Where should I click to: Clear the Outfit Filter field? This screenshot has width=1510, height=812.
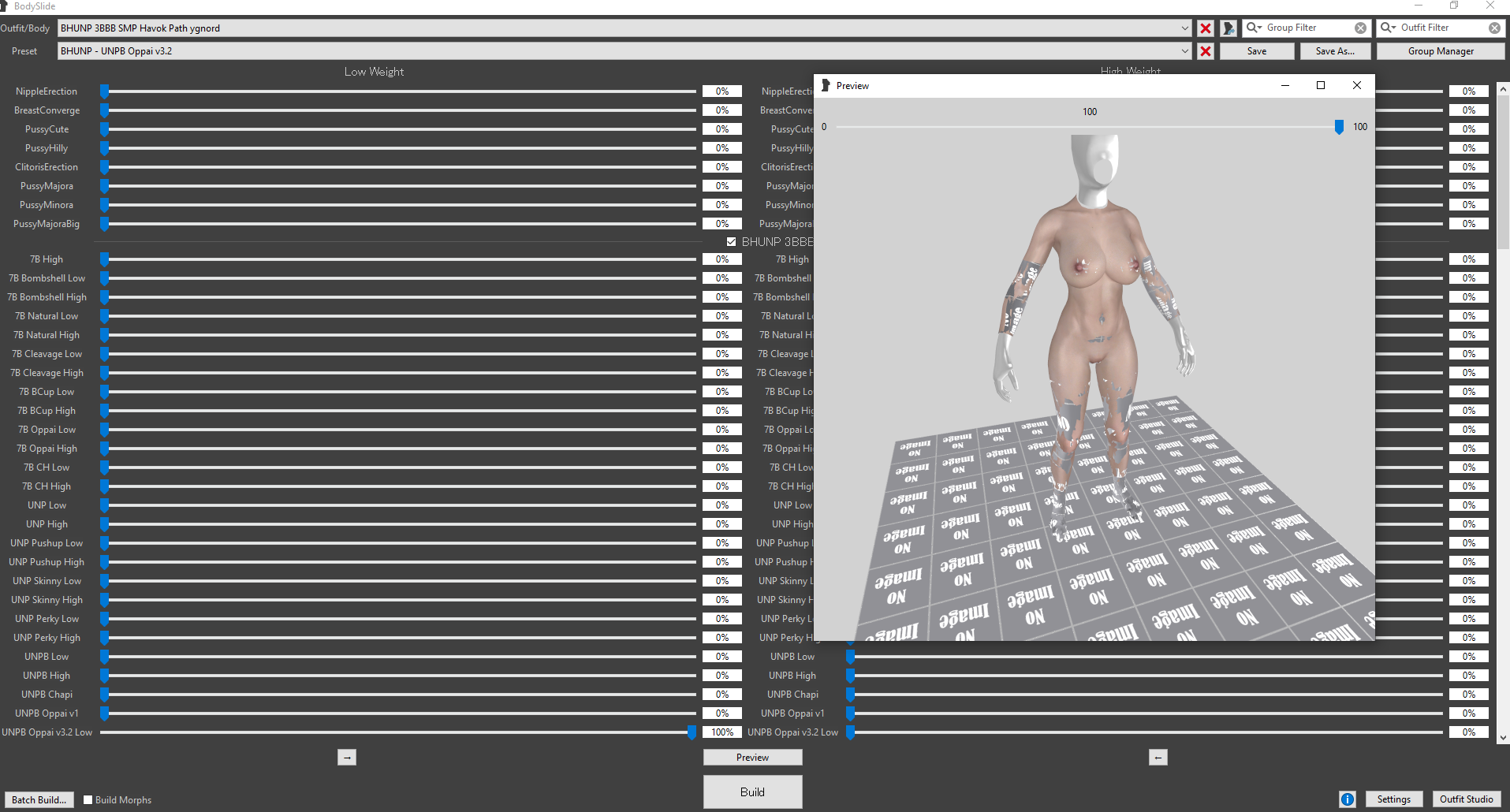coord(1495,28)
